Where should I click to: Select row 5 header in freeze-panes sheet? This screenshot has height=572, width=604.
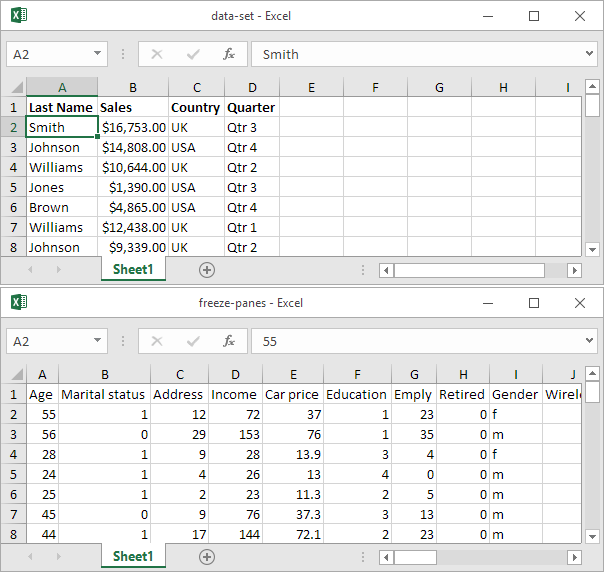coord(14,474)
